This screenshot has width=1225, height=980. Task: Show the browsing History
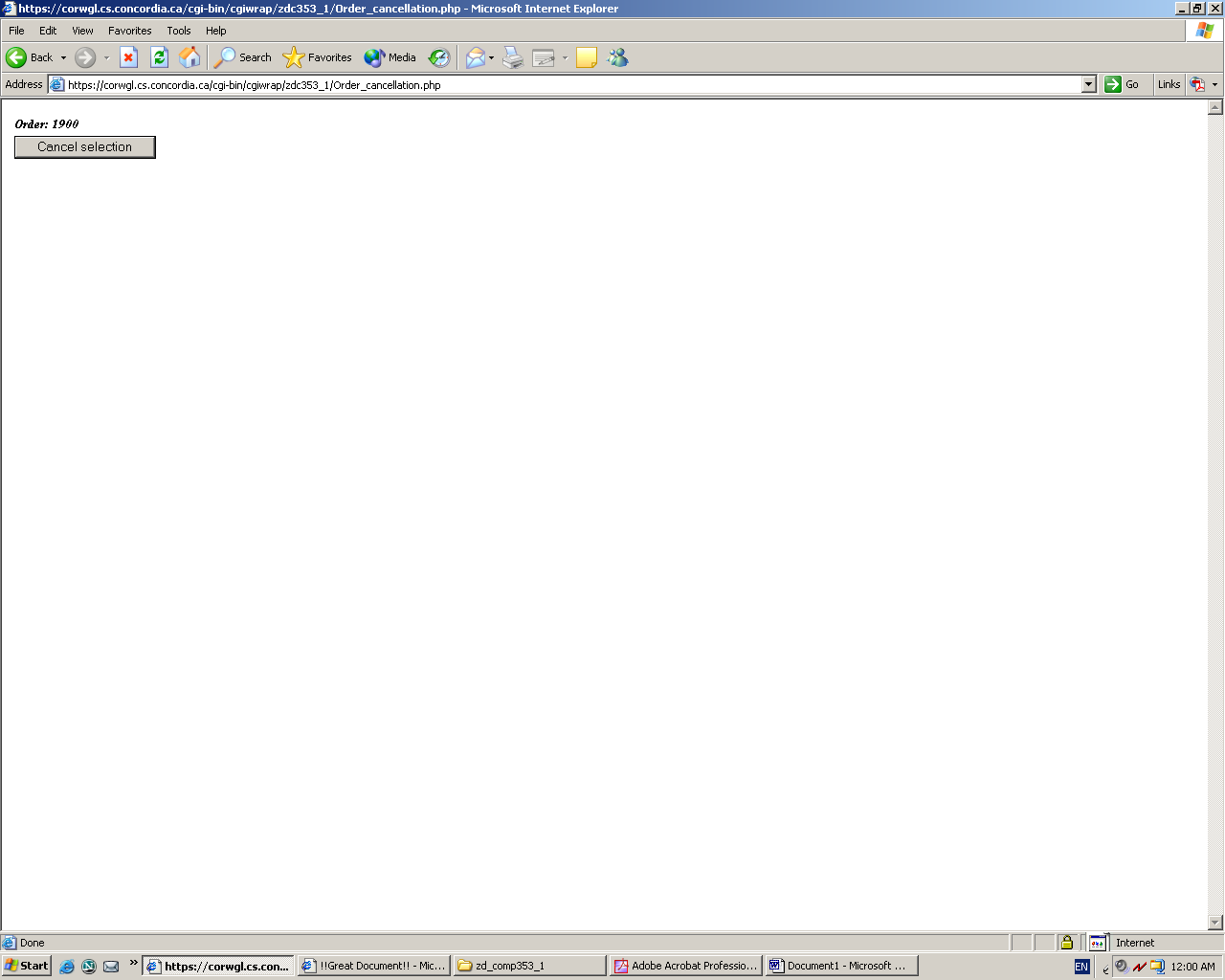438,57
